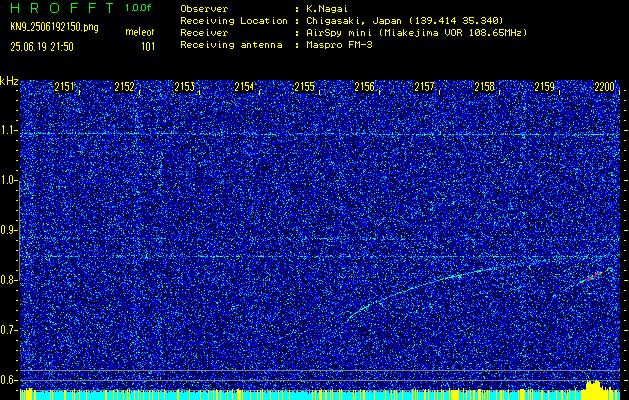This screenshot has height=400, width=629.
Task: Select the 1.0 frequency axis label
Action: [x=7, y=180]
